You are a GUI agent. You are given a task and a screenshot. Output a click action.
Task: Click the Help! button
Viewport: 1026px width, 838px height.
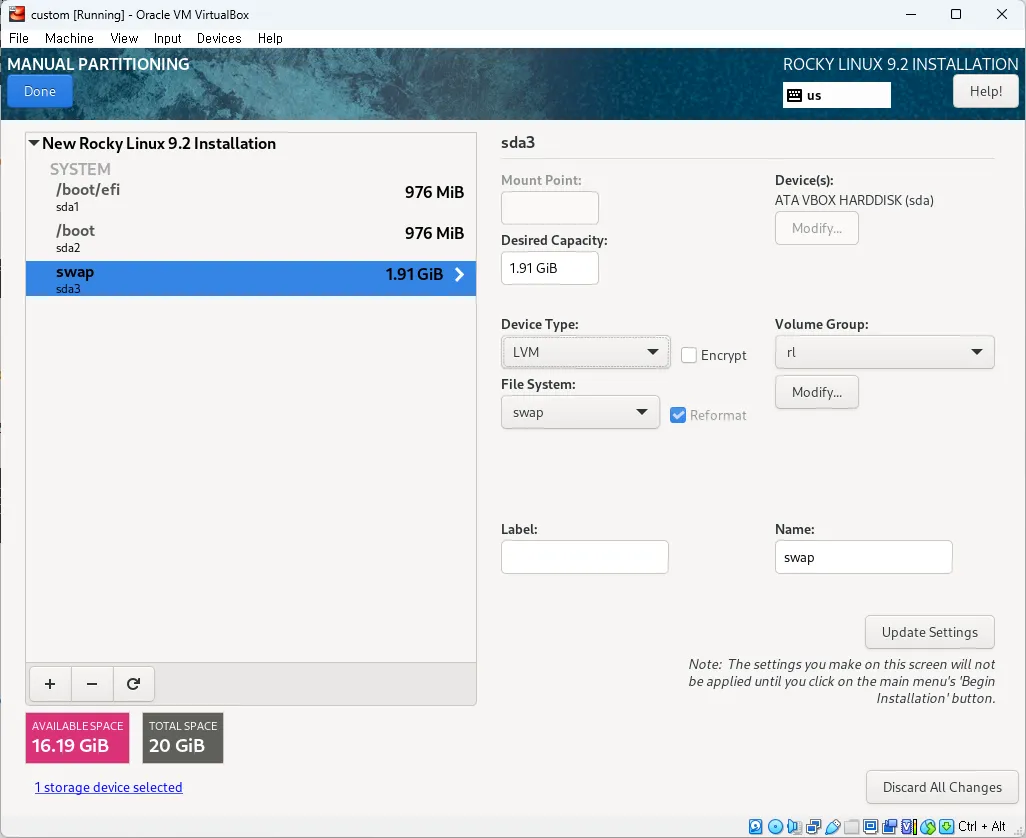985,91
